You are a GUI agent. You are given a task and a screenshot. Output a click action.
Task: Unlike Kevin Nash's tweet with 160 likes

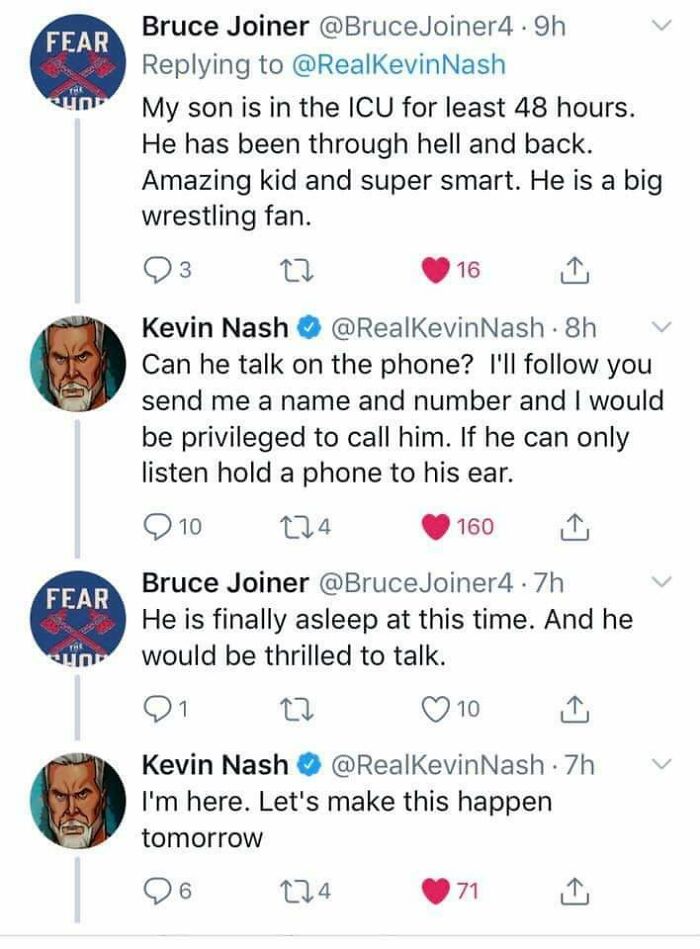pos(436,527)
